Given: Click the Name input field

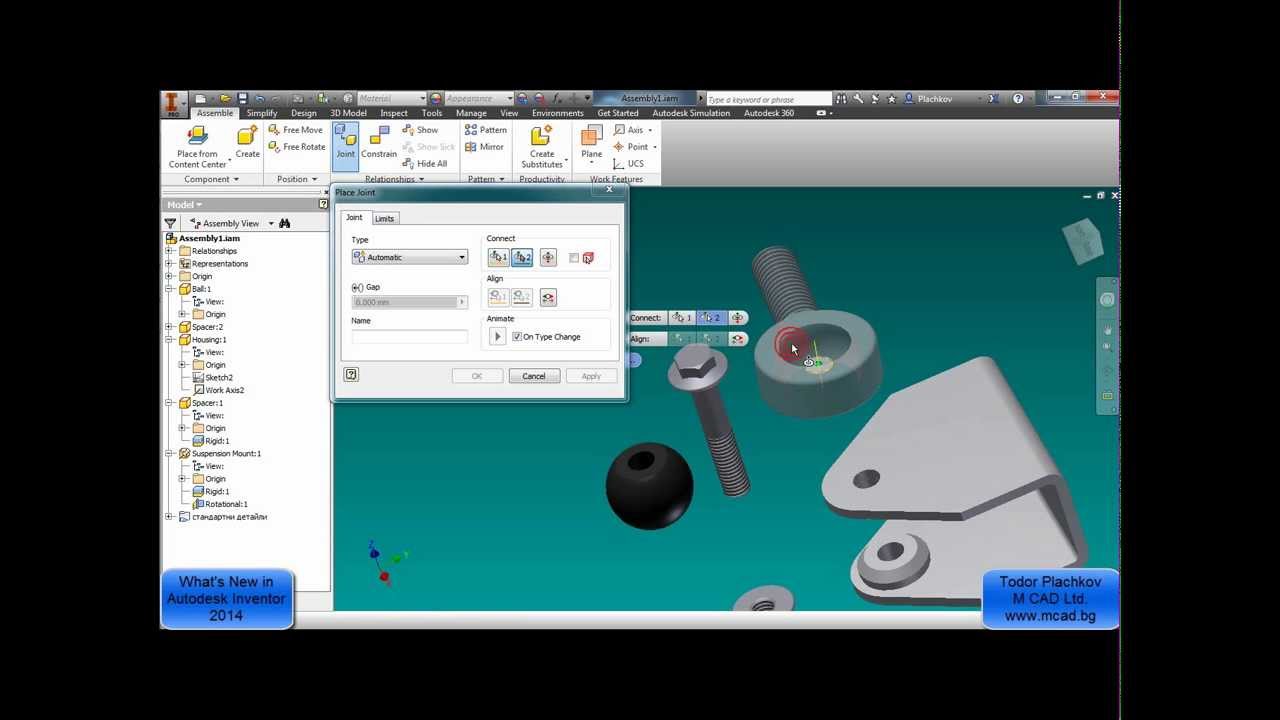Looking at the screenshot, I should [x=410, y=337].
